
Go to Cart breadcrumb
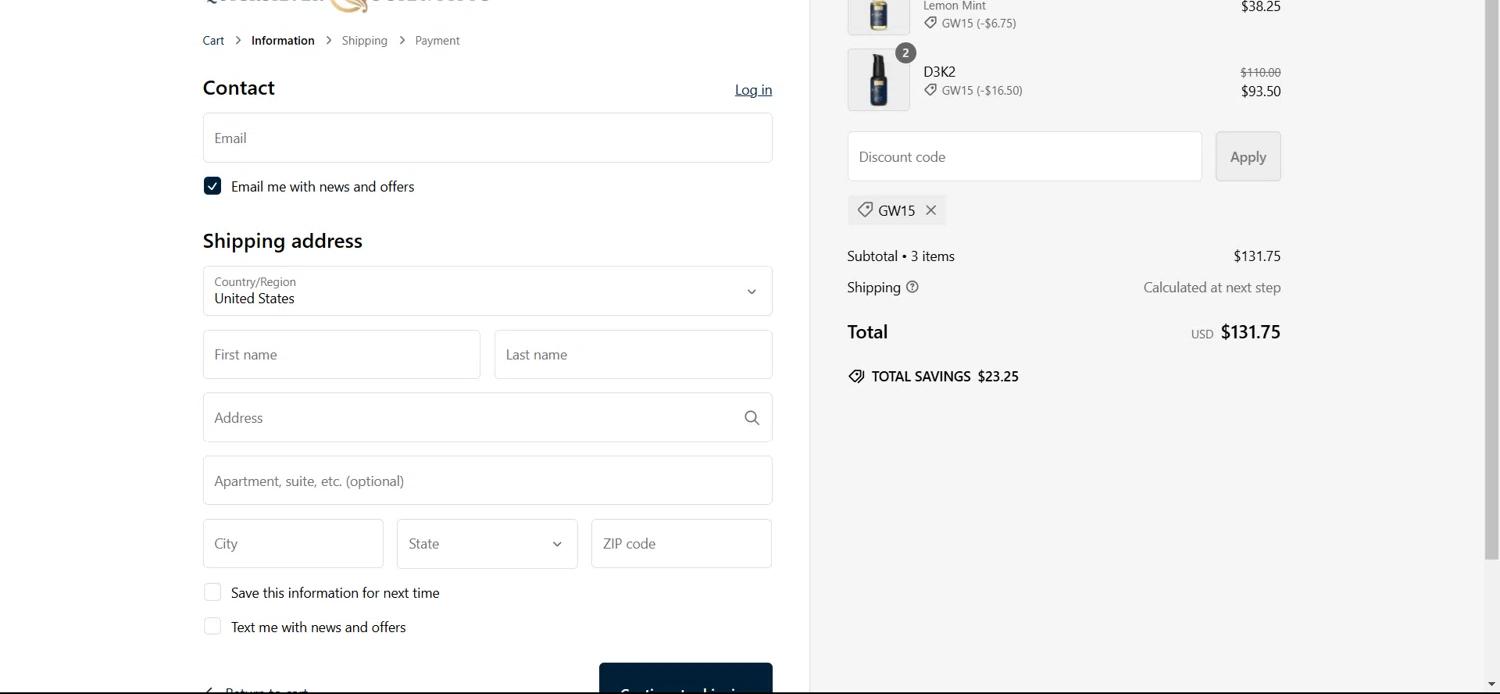213,41
